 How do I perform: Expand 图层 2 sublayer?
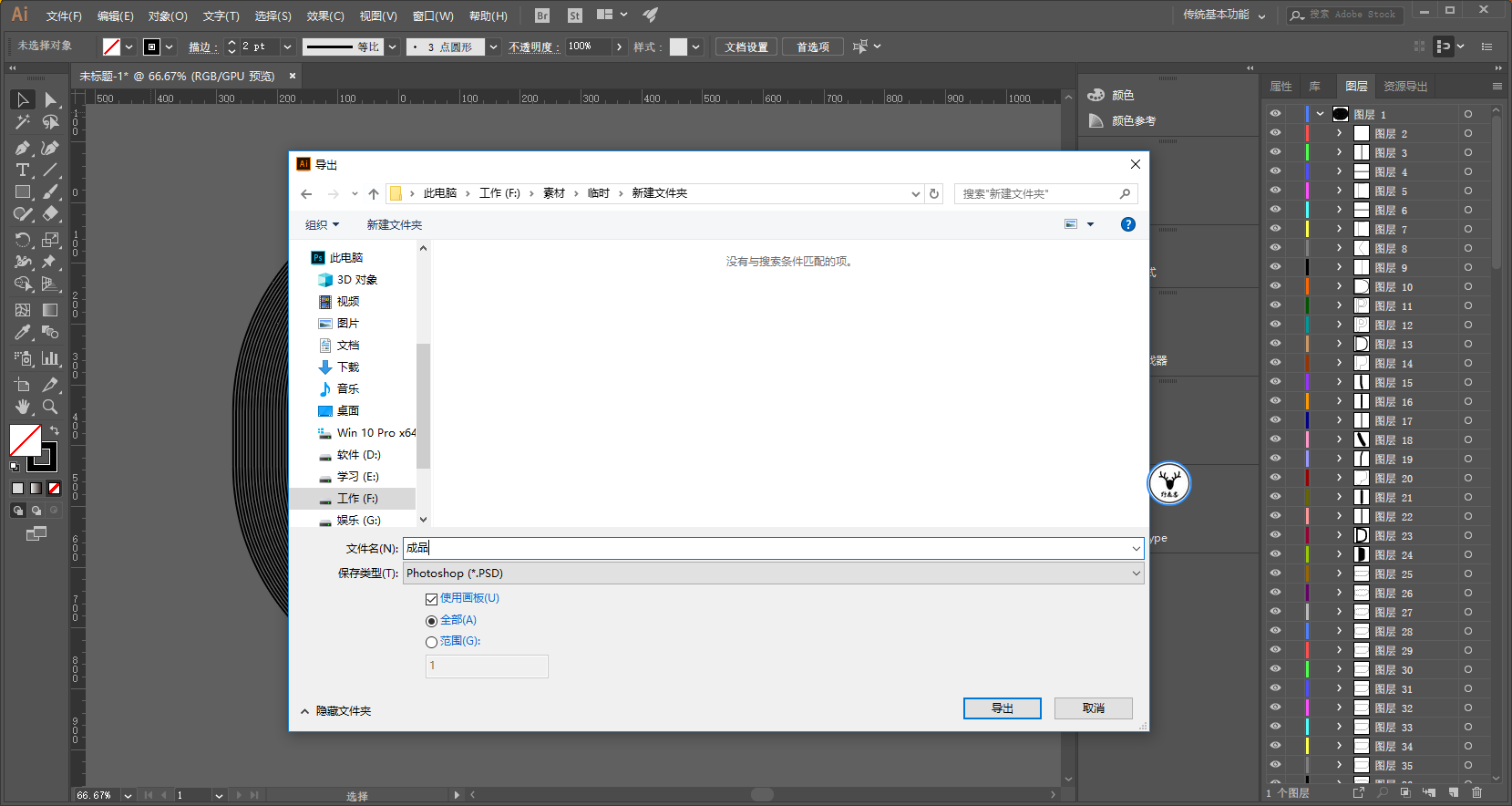click(x=1339, y=133)
